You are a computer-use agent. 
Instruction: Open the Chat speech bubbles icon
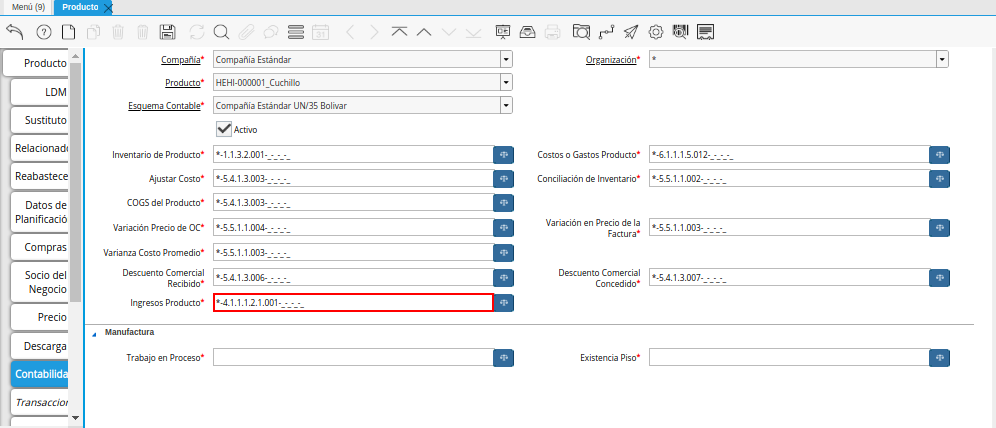point(271,32)
